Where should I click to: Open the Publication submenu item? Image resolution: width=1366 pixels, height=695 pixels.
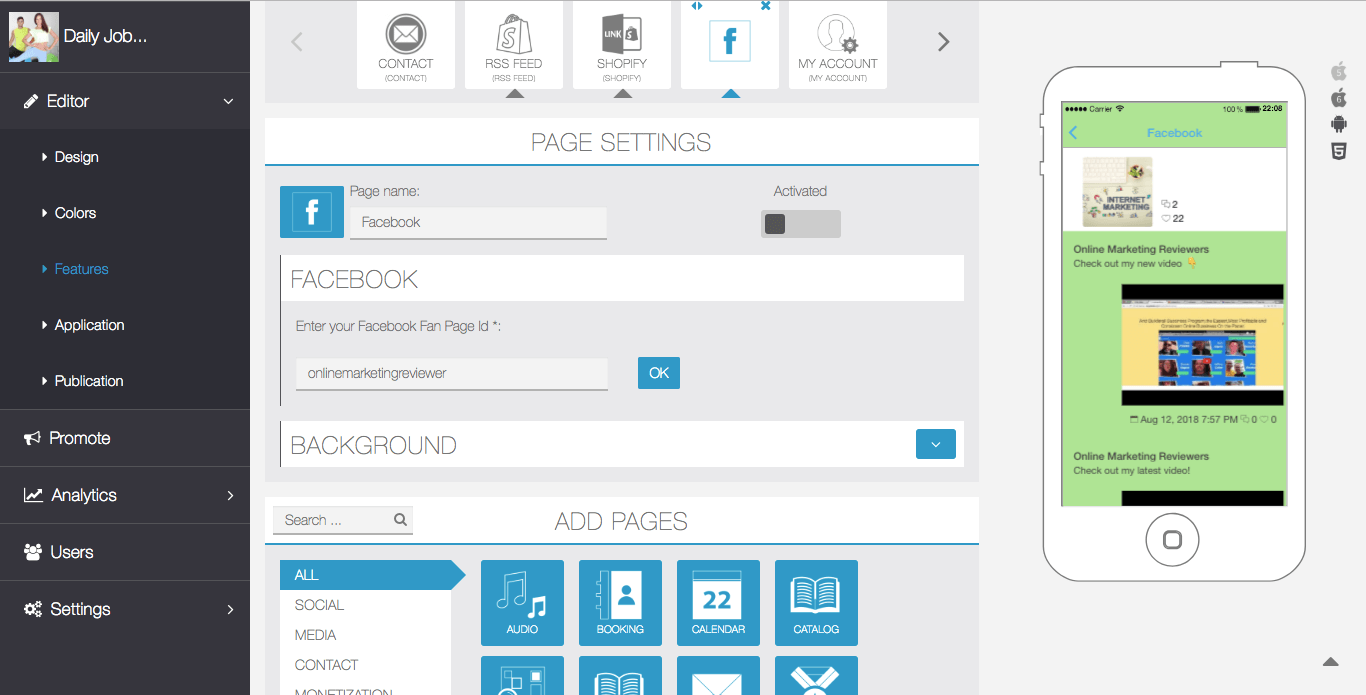coord(89,381)
